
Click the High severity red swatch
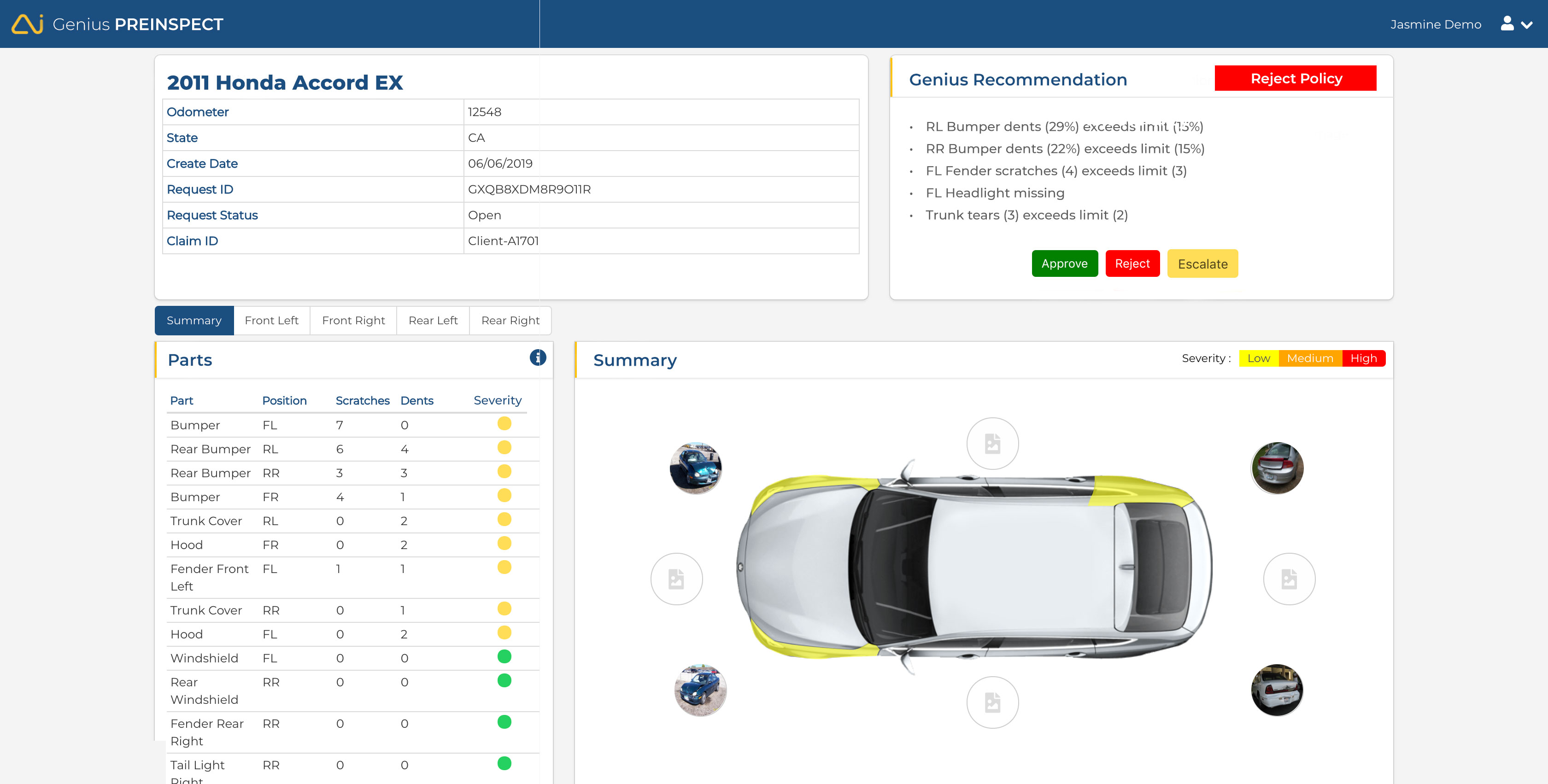(x=1364, y=358)
